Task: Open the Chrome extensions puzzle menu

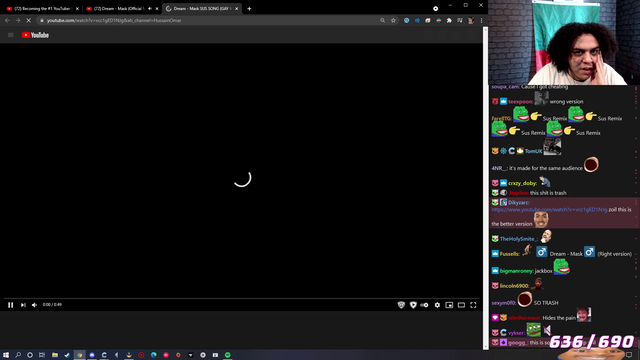Action: (x=449, y=20)
